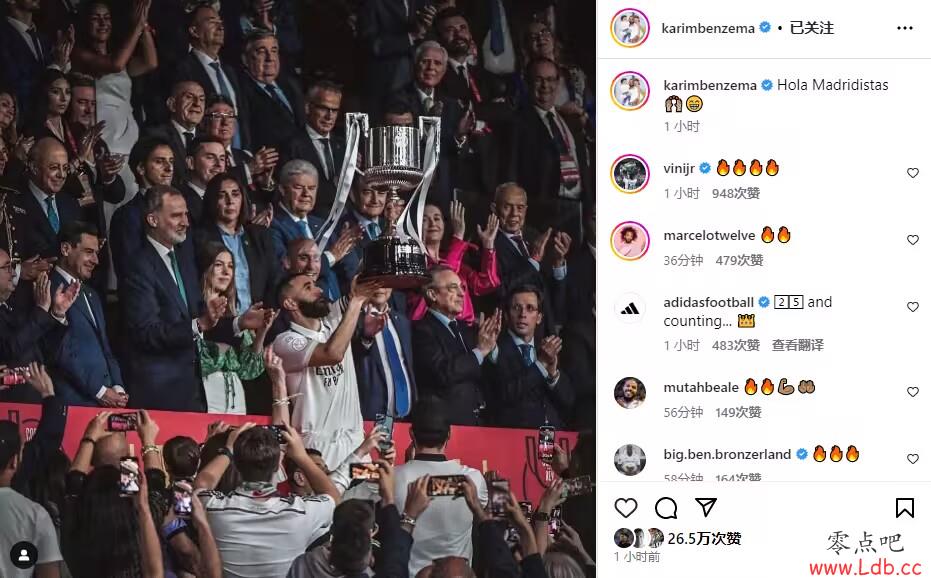
Task: Open adidasfootball's profile avatar
Action: pos(629,308)
